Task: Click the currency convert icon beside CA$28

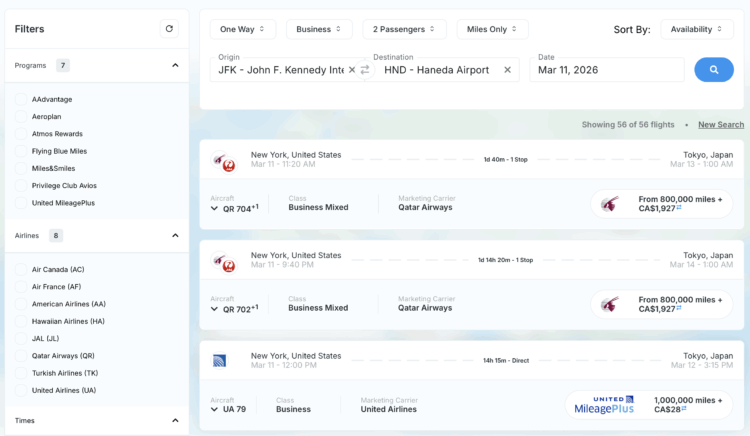Action: [684, 408]
